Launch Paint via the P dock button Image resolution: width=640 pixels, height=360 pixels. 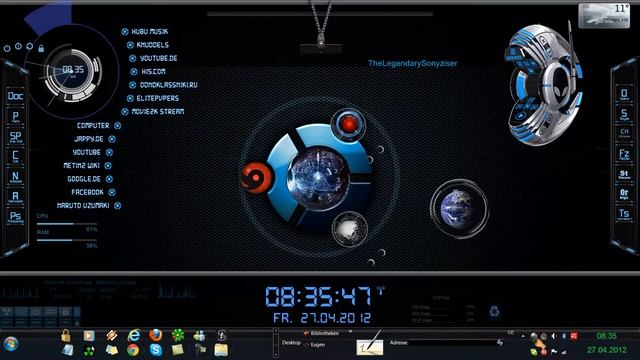click(16, 116)
